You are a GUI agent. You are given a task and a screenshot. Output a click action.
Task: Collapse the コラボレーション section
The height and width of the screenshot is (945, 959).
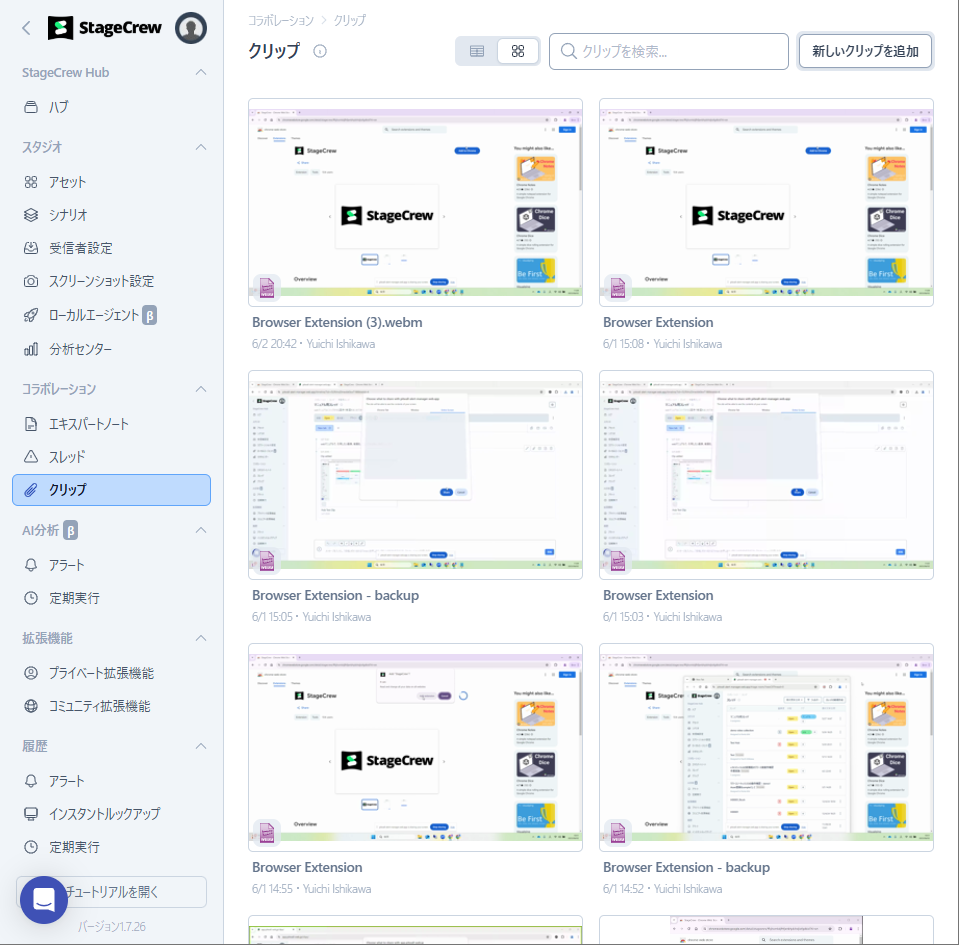click(201, 389)
